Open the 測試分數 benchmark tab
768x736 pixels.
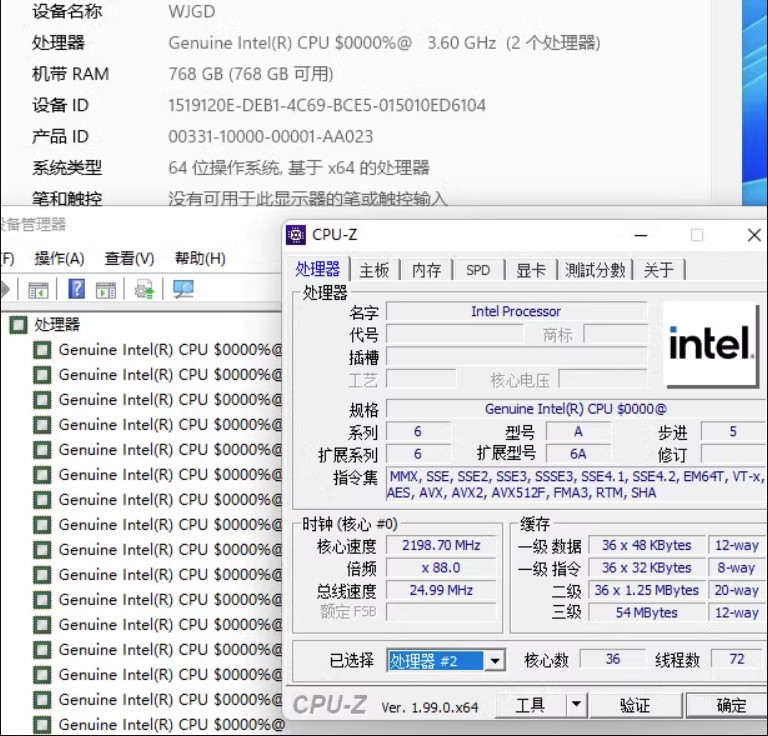click(x=595, y=270)
